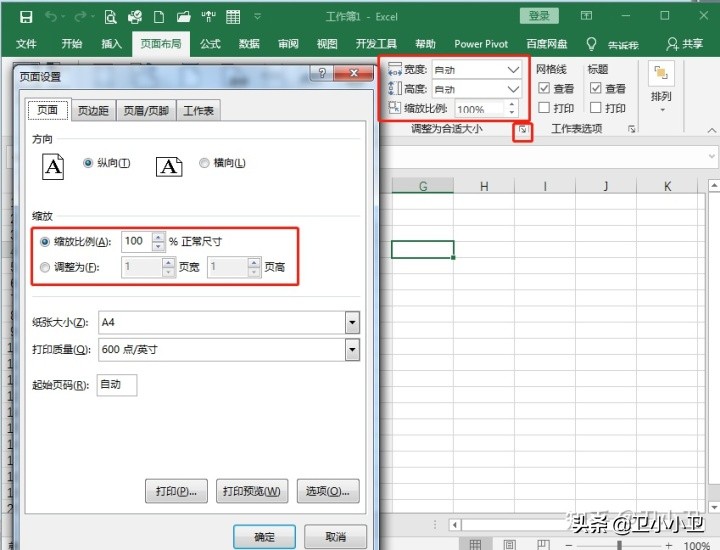Select column H header
Viewport: 720px width, 550px height.
484,186
